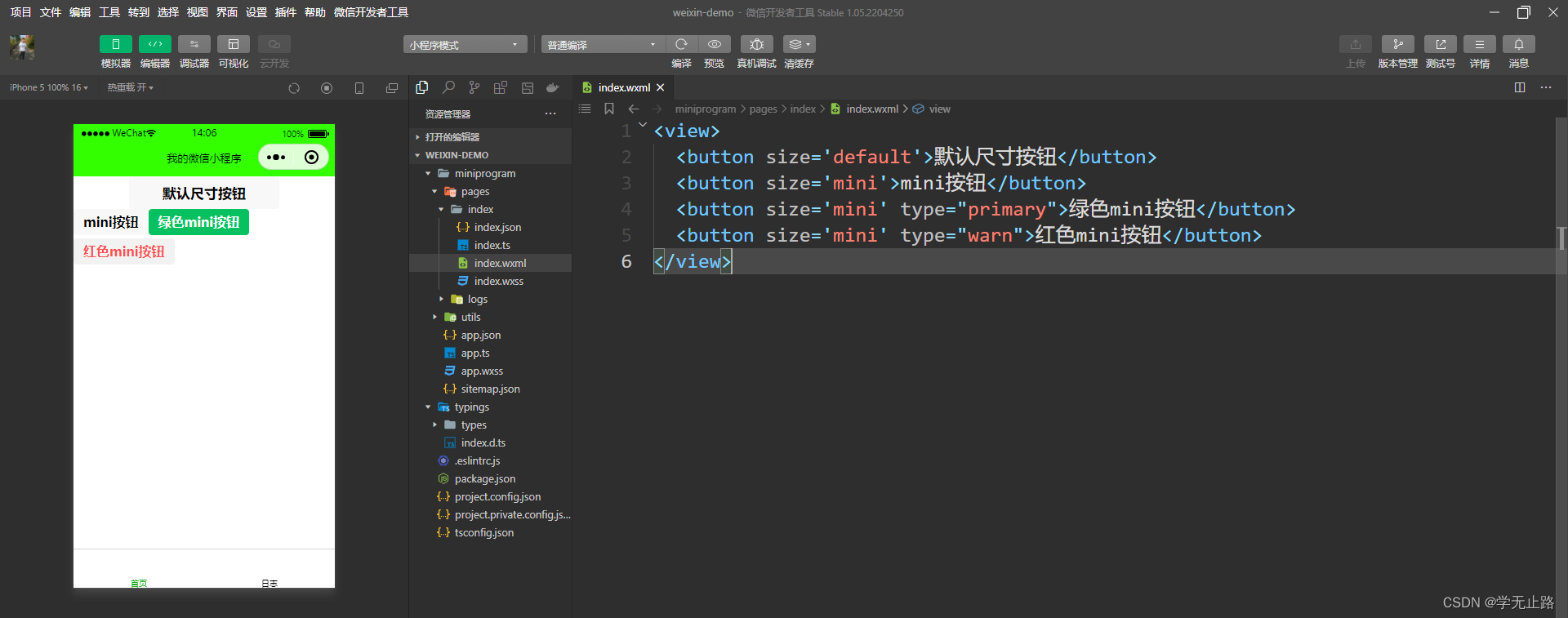Screen dimensions: 1568x618
Task: Open 版本管理 version control
Action: [1398, 44]
